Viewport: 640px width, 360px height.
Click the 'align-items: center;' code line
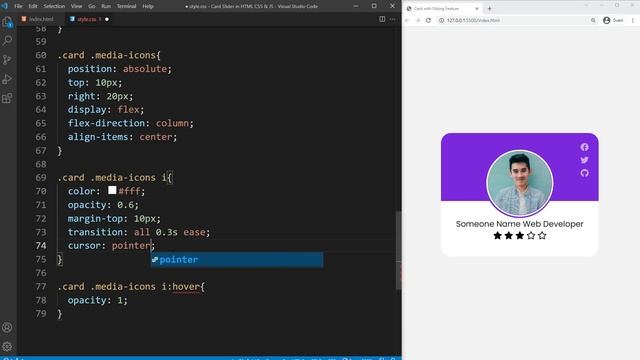122,137
